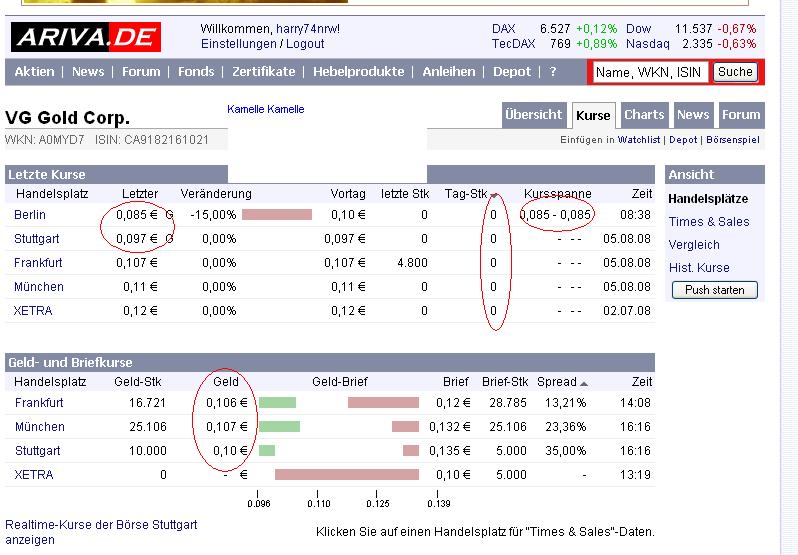Click the Kursspanne column header
Screen dimensions: 798x555
pyautogui.click(x=557, y=194)
